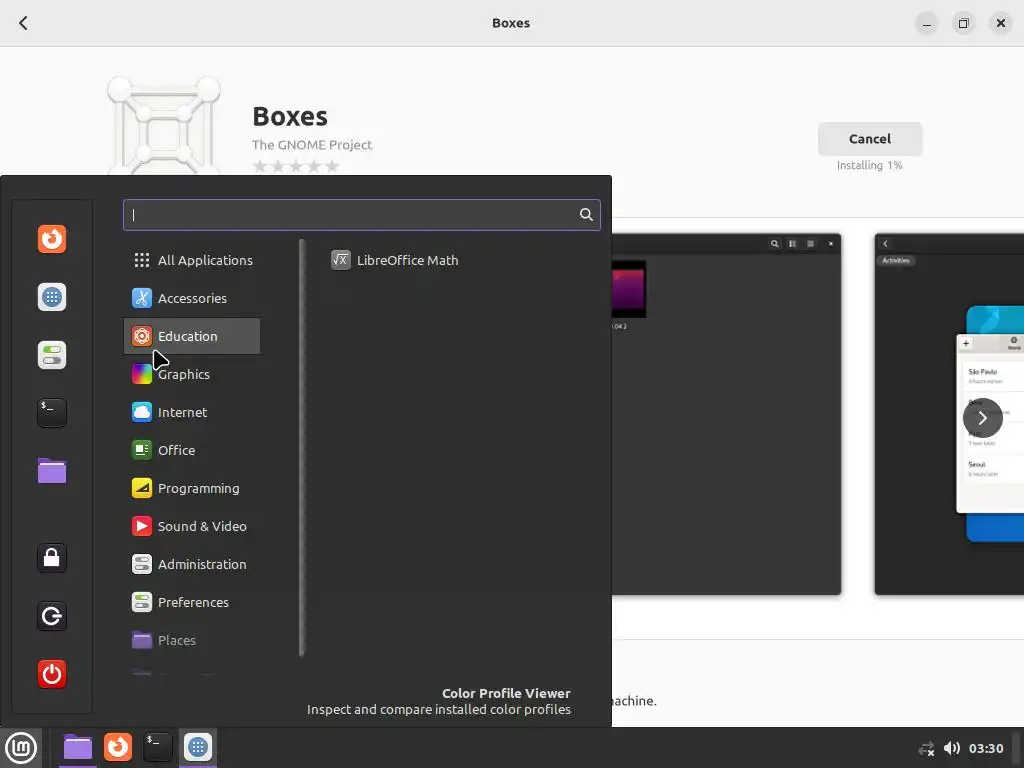The height and width of the screenshot is (768, 1024).
Task: Open the volume control tray icon
Action: (x=952, y=748)
